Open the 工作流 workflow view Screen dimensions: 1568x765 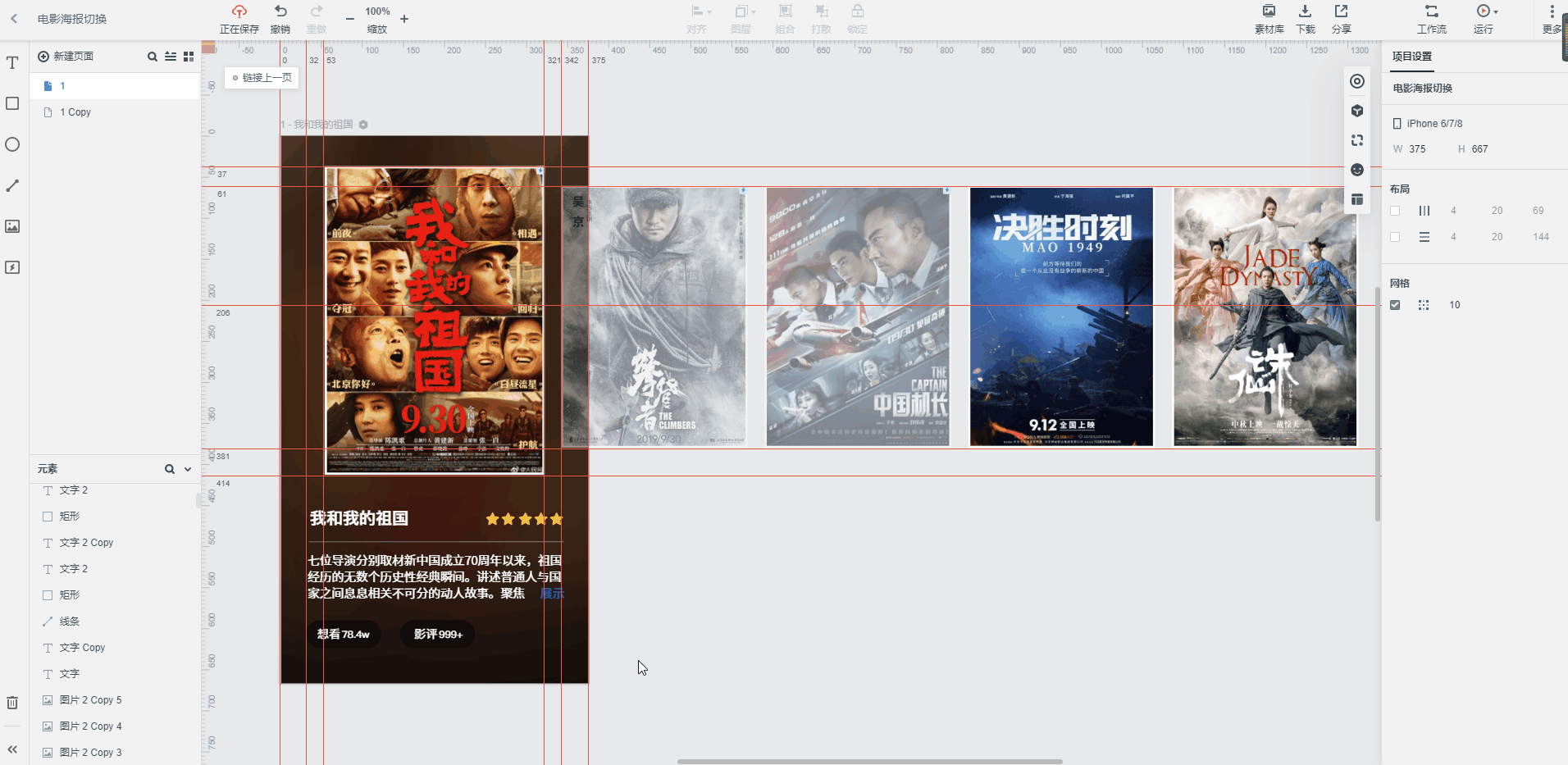point(1432,19)
